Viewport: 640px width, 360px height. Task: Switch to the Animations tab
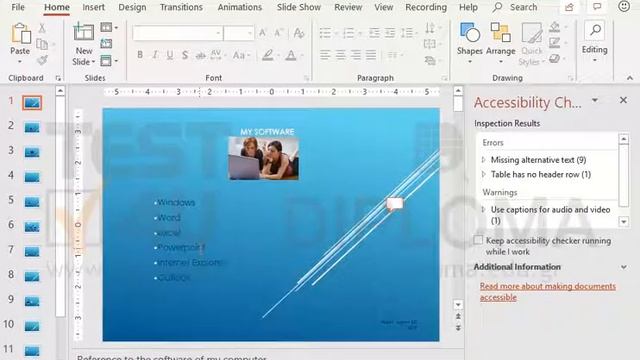click(240, 7)
